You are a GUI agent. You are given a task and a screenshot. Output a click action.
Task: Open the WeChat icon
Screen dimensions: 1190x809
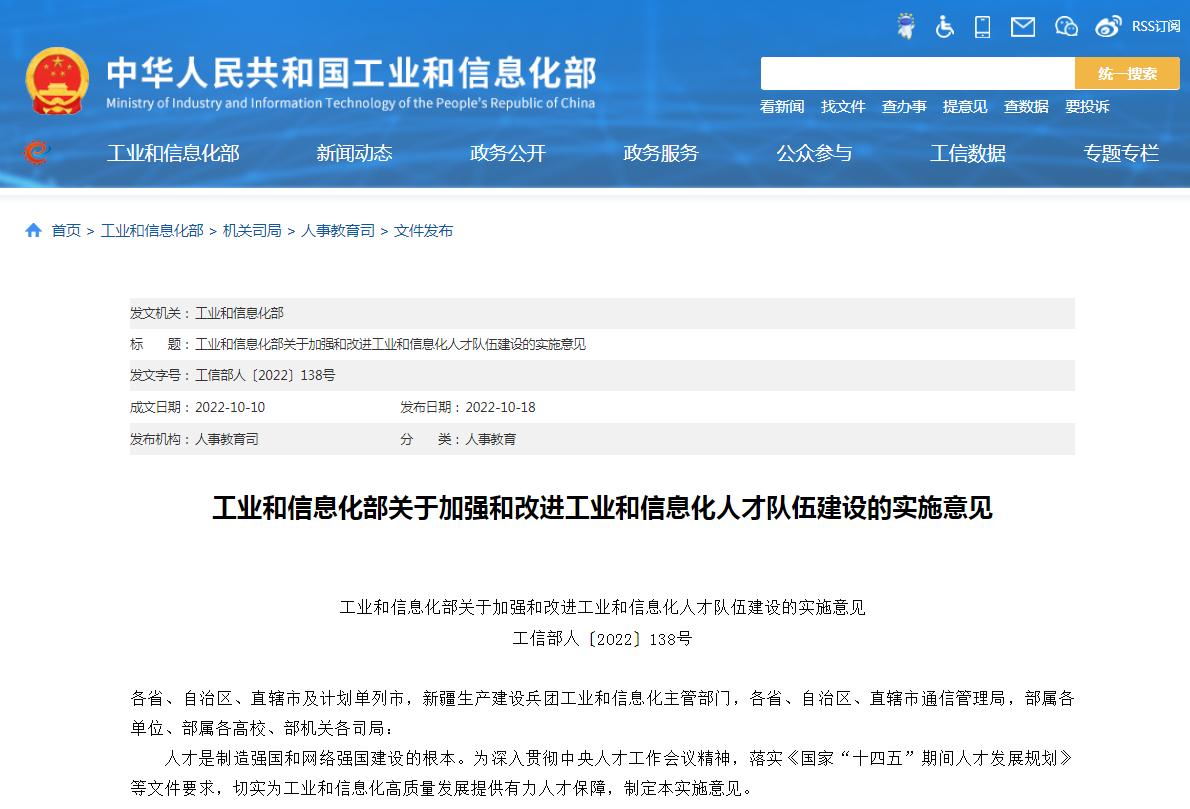1066,27
